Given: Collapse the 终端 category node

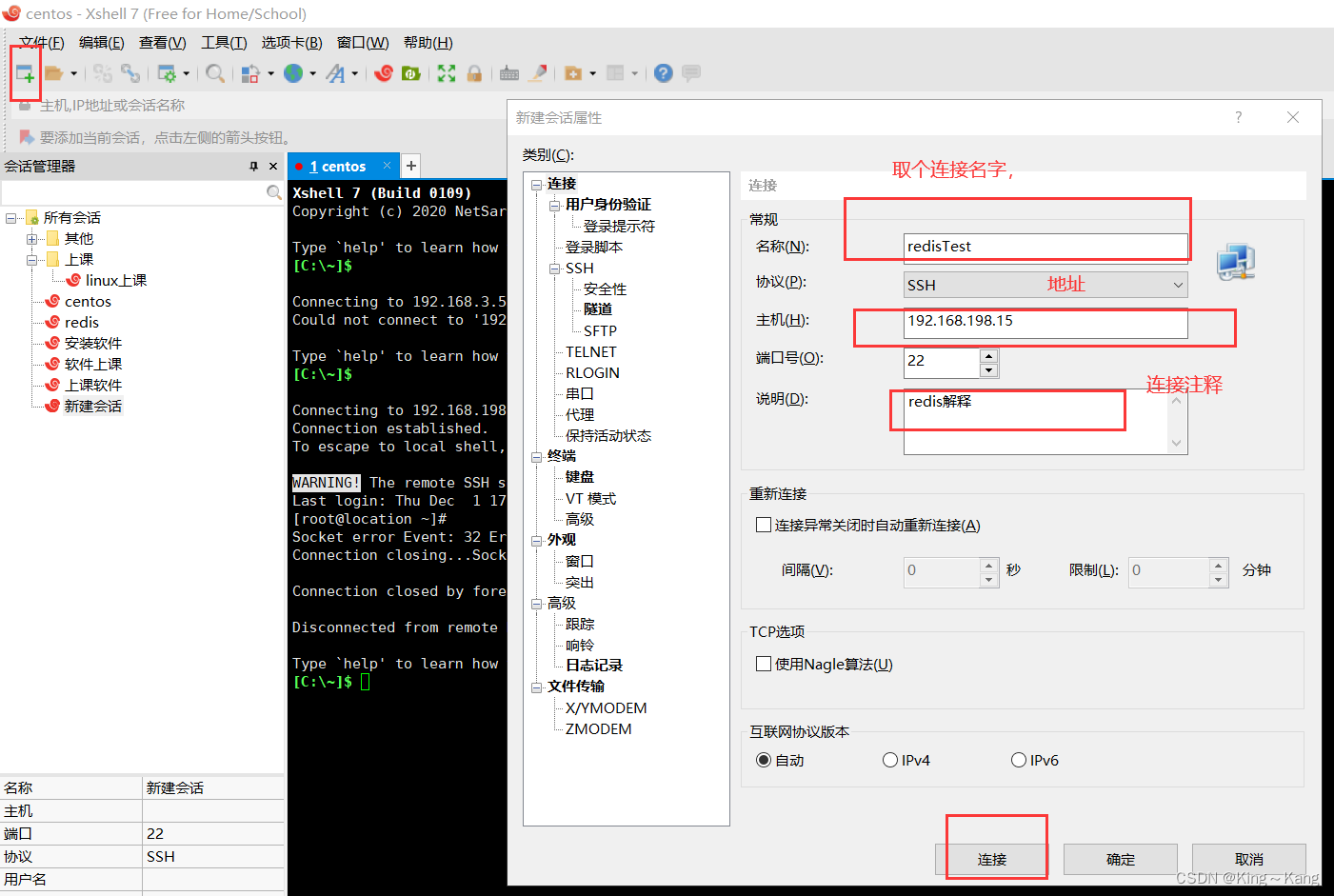Looking at the screenshot, I should 536,456.
